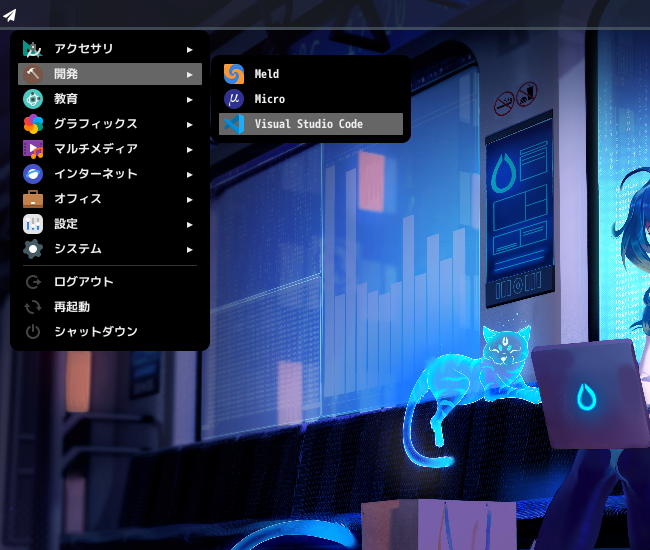Screen dimensions: 650x550
Task: Click the 設定 sliders icon
Action: pyautogui.click(x=33, y=224)
